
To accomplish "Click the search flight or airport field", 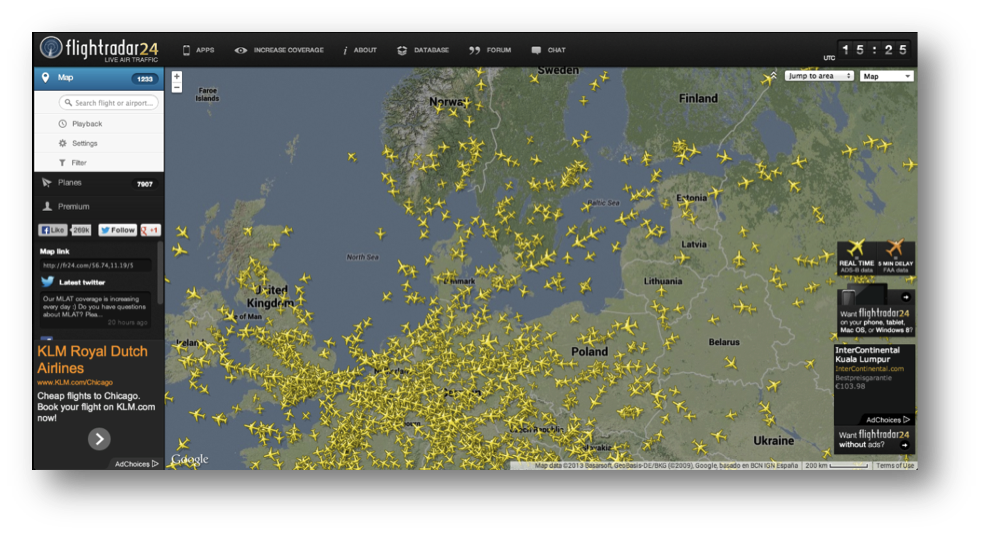I will click(x=108, y=103).
